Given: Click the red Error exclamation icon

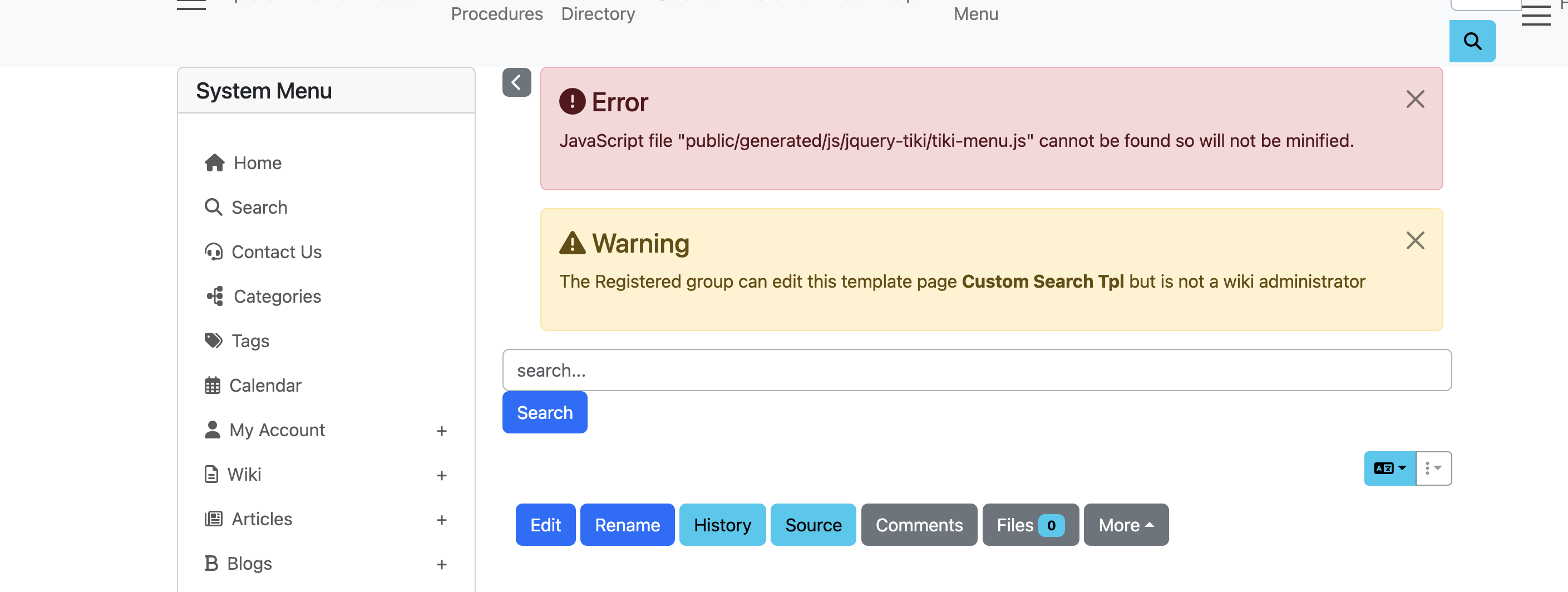Looking at the screenshot, I should [x=572, y=102].
